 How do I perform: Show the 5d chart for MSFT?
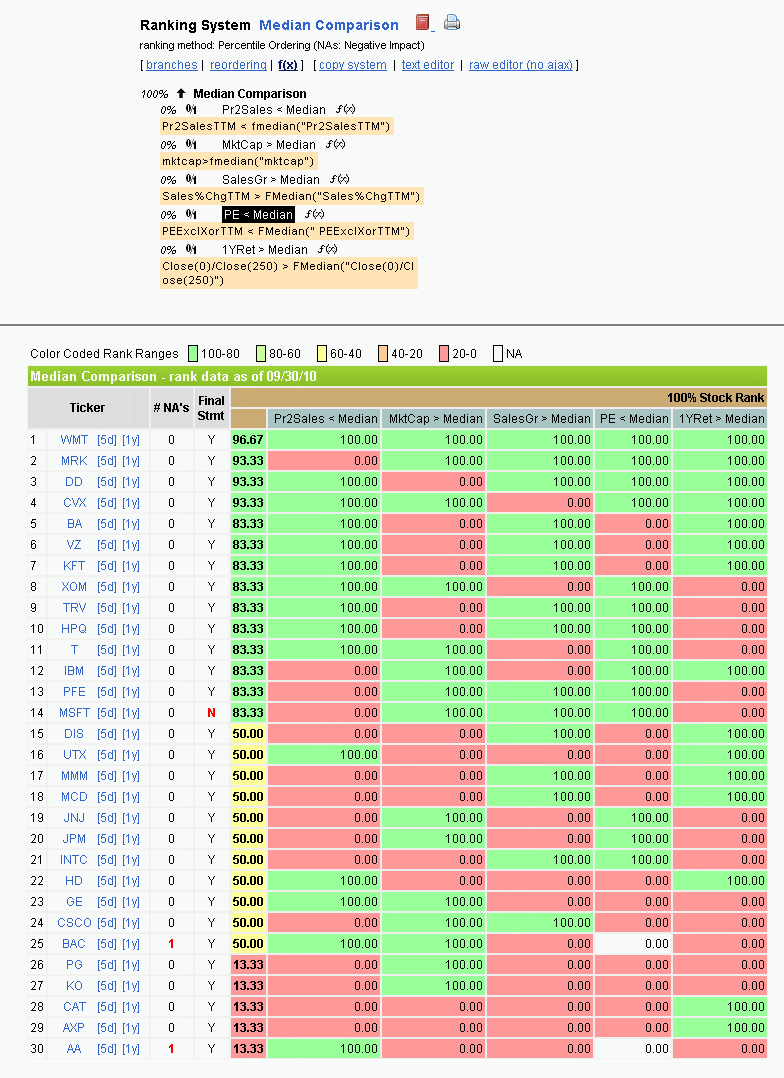click(106, 713)
